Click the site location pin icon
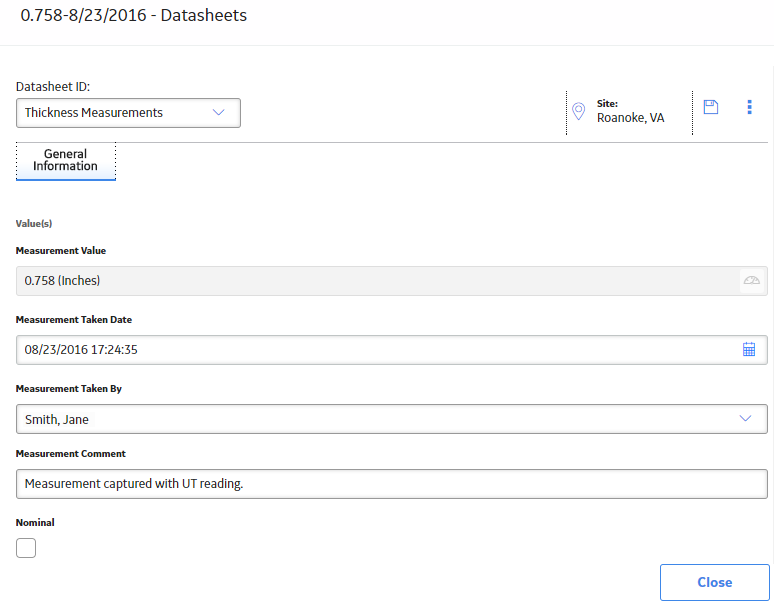The width and height of the screenshot is (774, 610). [578, 111]
